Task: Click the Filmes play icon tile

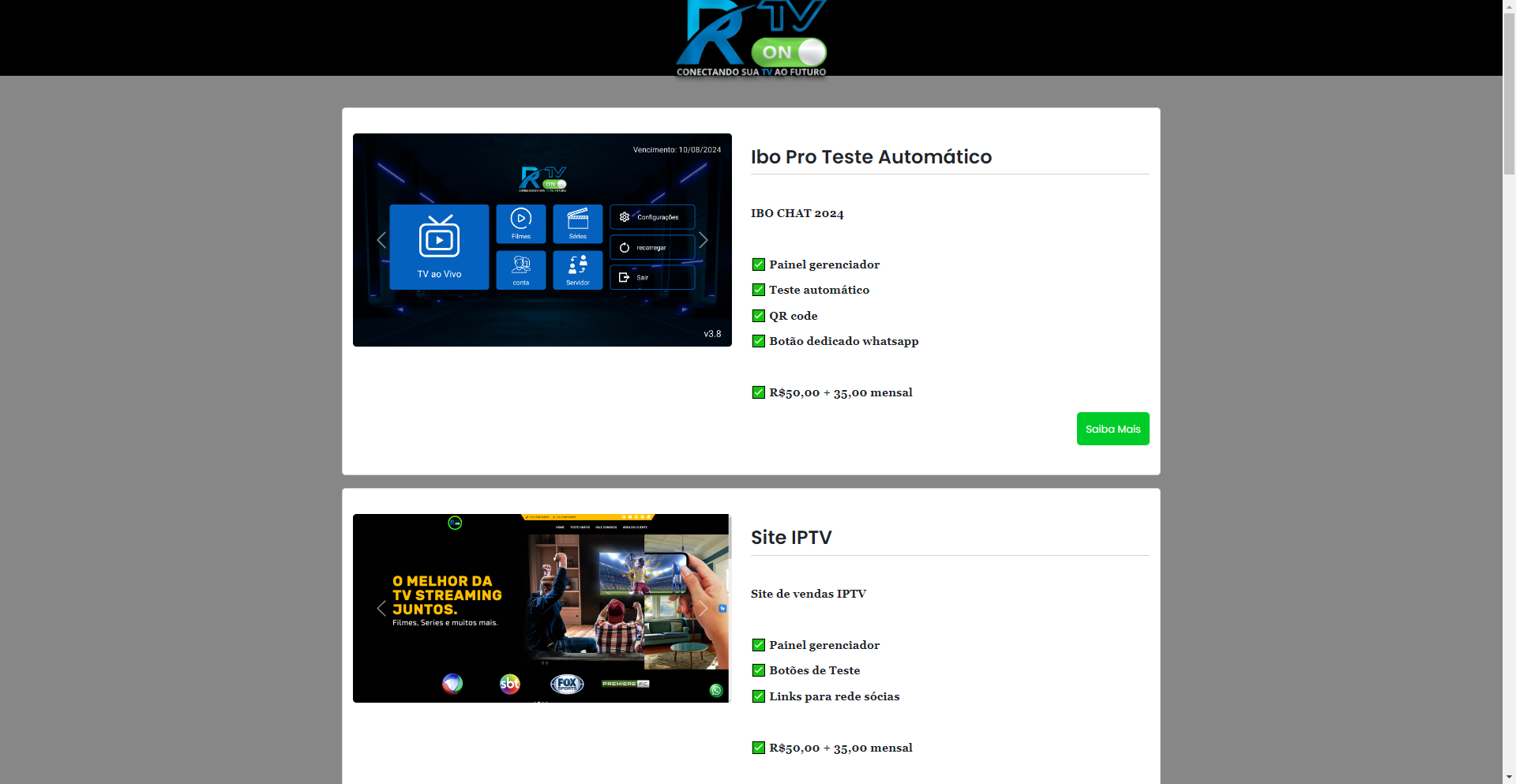Action: (521, 219)
